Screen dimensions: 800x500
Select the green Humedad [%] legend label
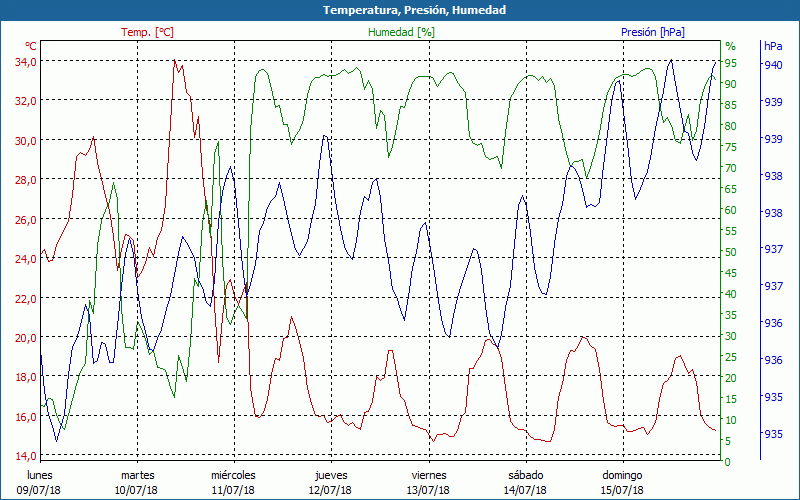[402, 32]
